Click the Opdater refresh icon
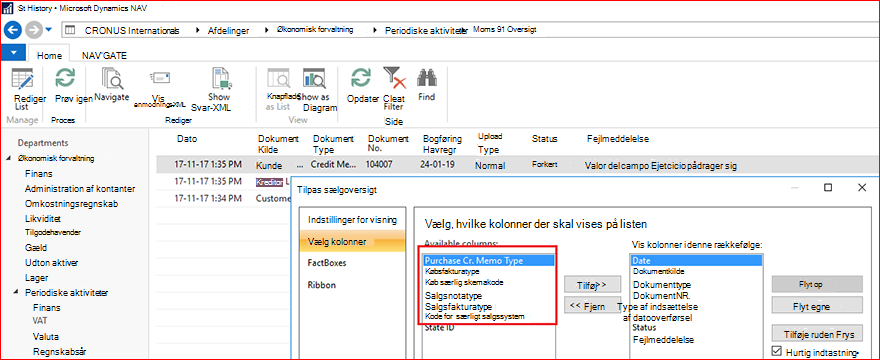 361,78
